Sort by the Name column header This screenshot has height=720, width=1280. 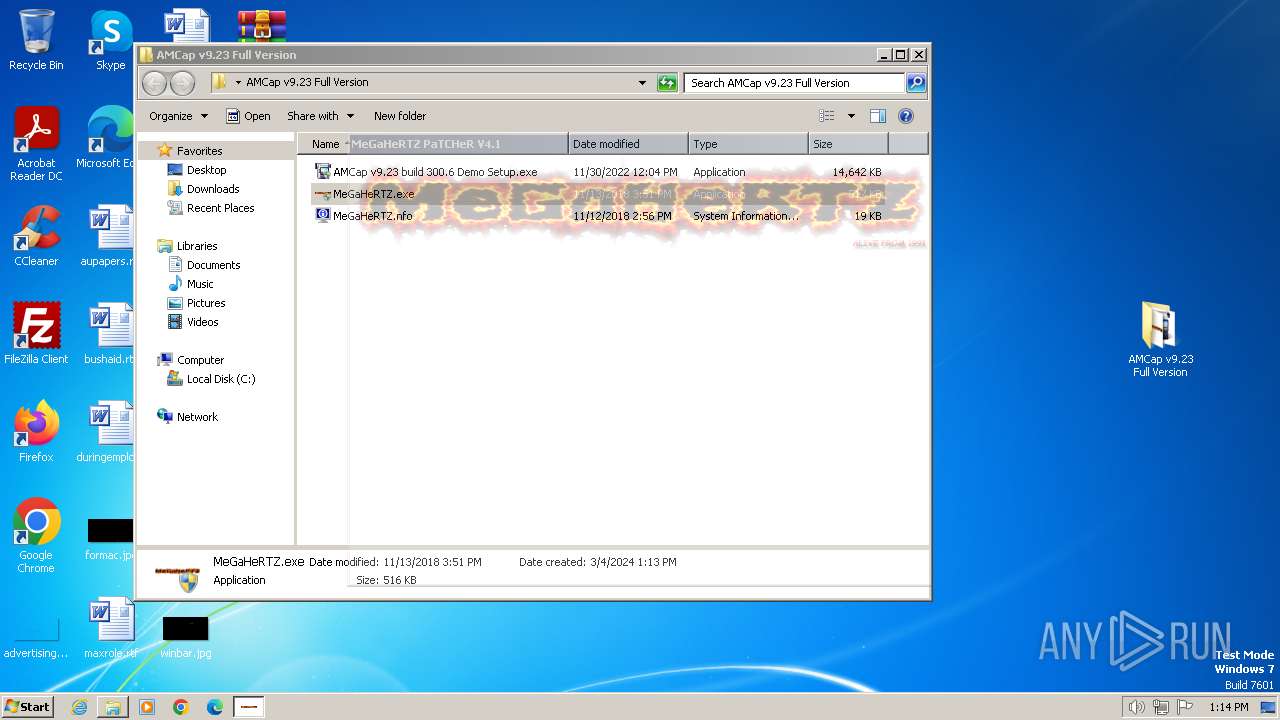coord(325,144)
